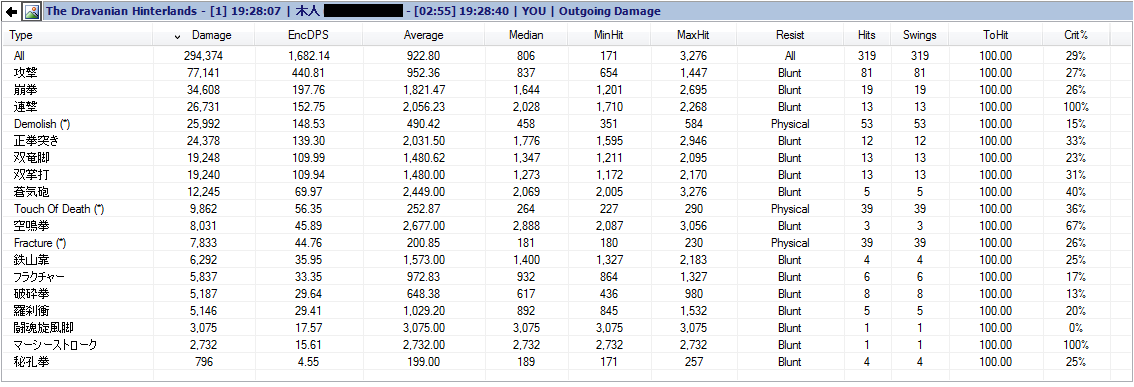Click the ToHit column header
The width and height of the screenshot is (1134, 387).
pos(996,35)
